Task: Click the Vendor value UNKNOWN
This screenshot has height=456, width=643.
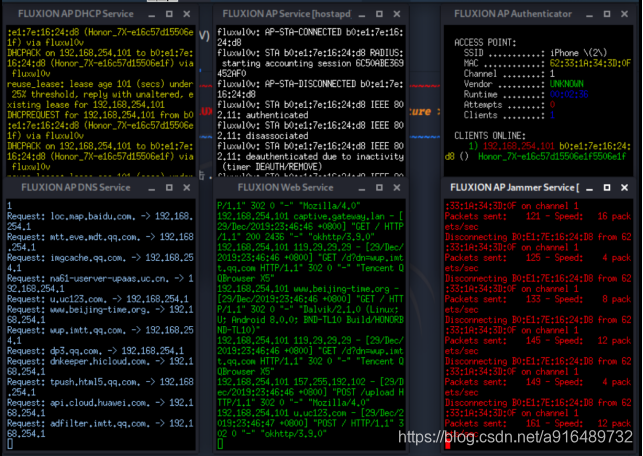Action: [x=566, y=84]
